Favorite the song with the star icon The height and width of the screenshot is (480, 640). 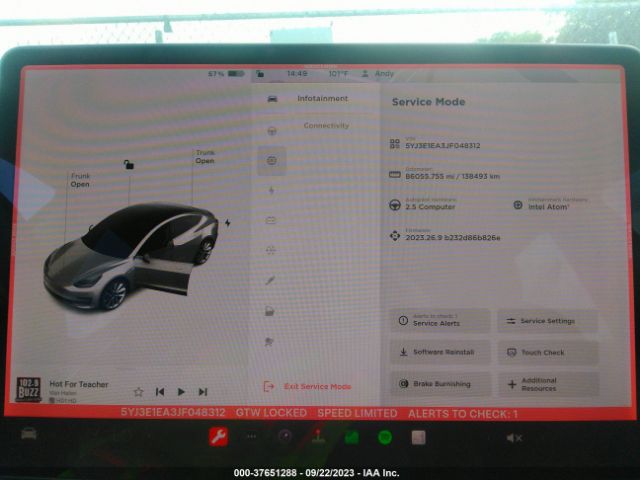tap(138, 392)
